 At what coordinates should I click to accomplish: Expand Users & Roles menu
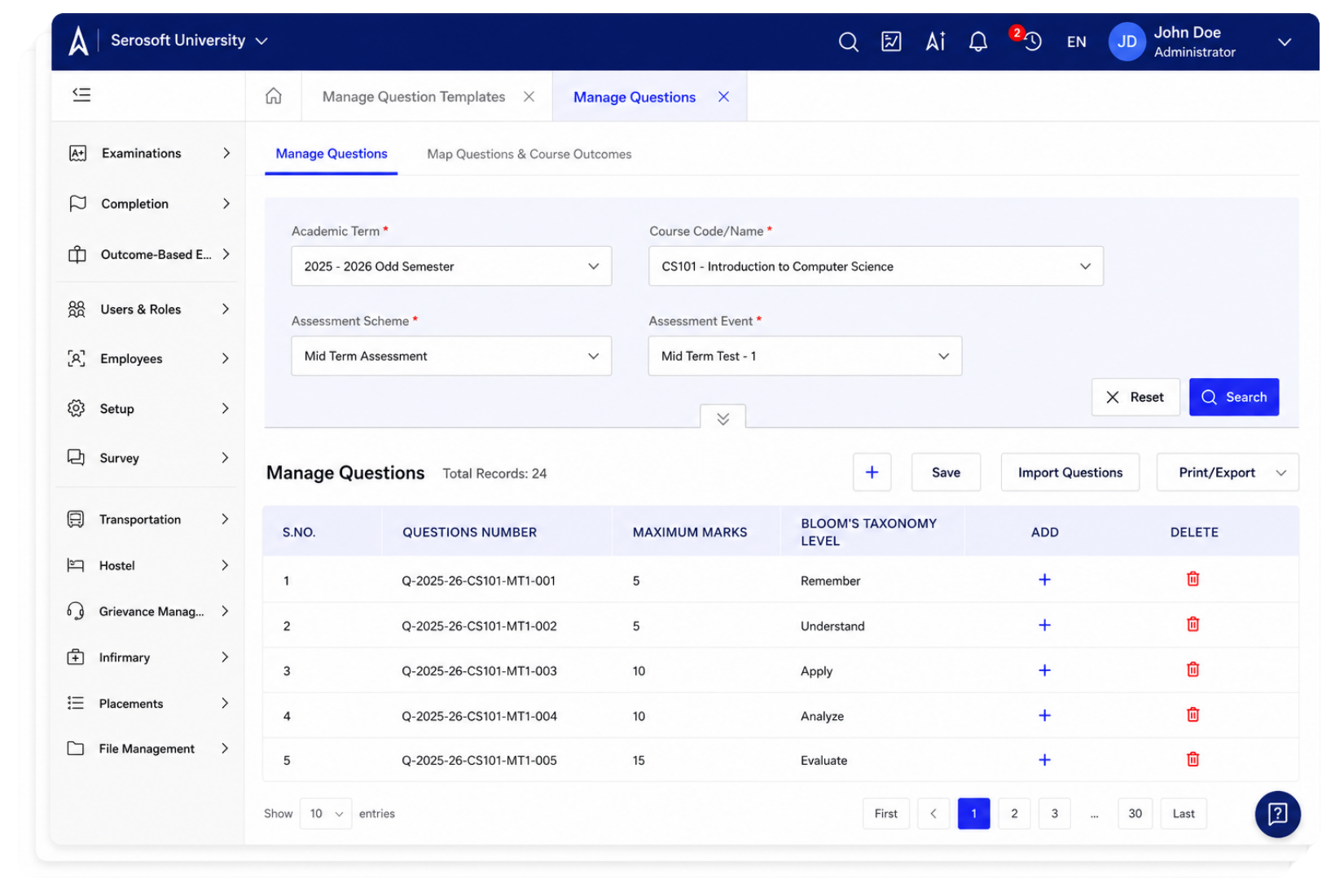[150, 310]
